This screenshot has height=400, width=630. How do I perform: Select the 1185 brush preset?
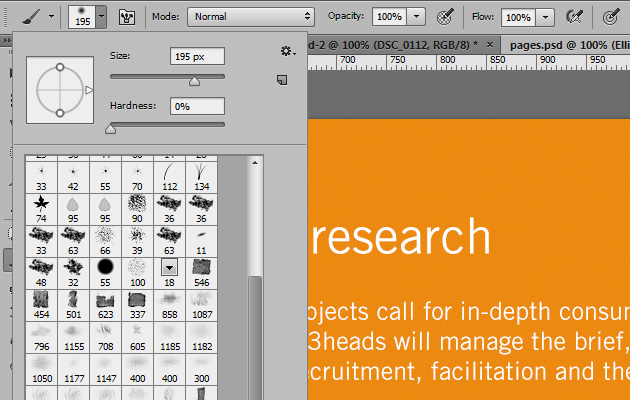170,338
